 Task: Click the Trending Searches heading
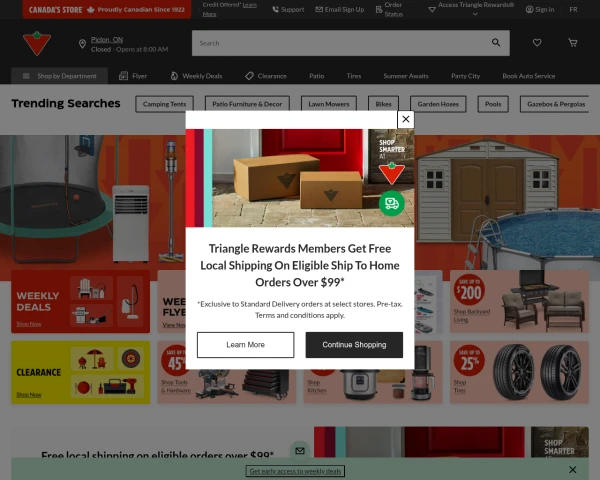pos(66,103)
